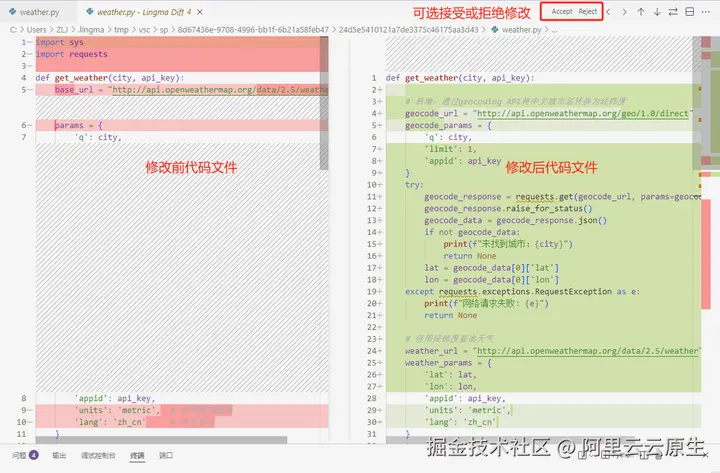Click the left pane horizontal scrollbar
Viewport: 720px width, 473px height.
point(161,440)
